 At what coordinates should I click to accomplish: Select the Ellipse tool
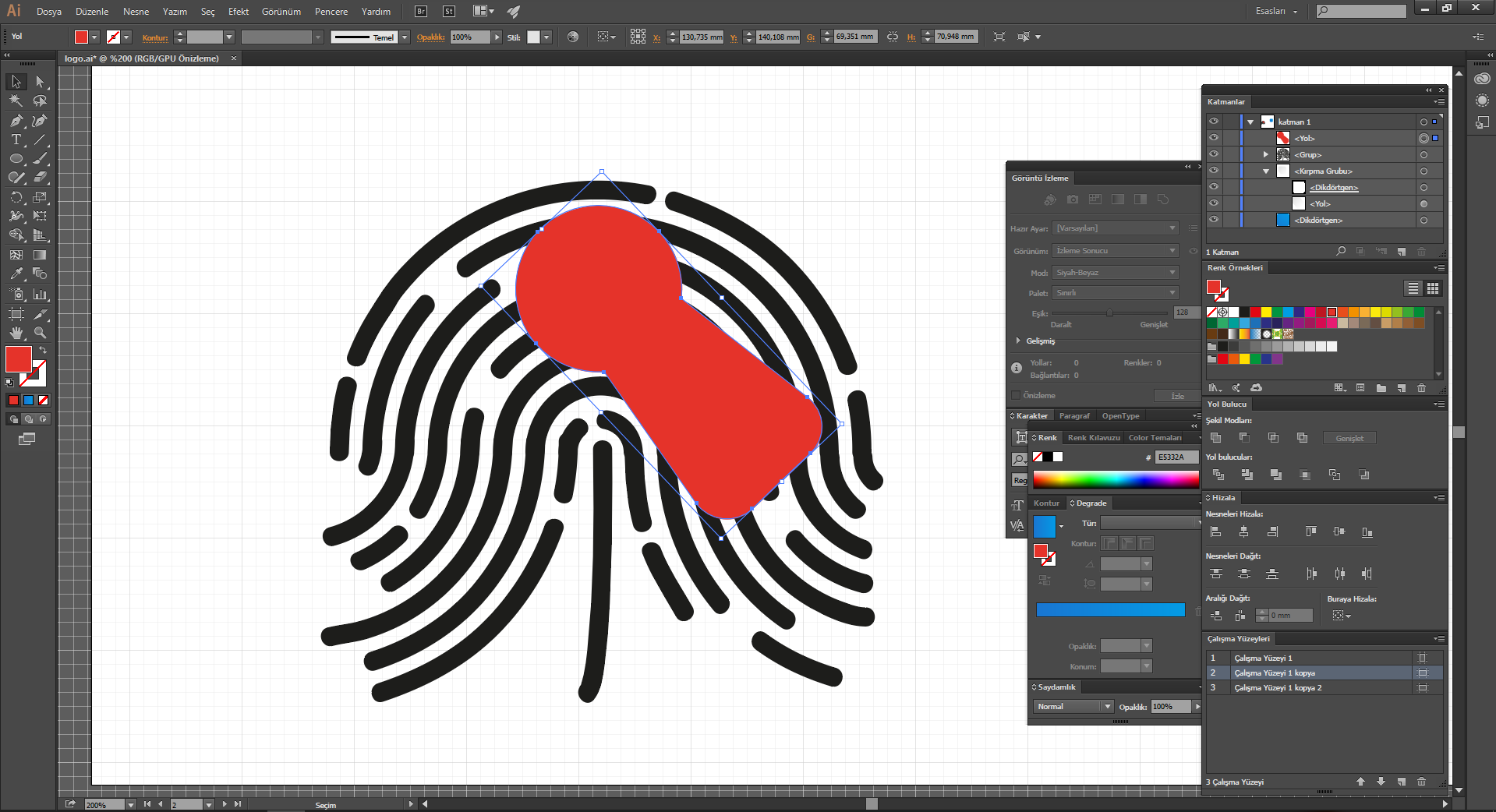[x=16, y=158]
